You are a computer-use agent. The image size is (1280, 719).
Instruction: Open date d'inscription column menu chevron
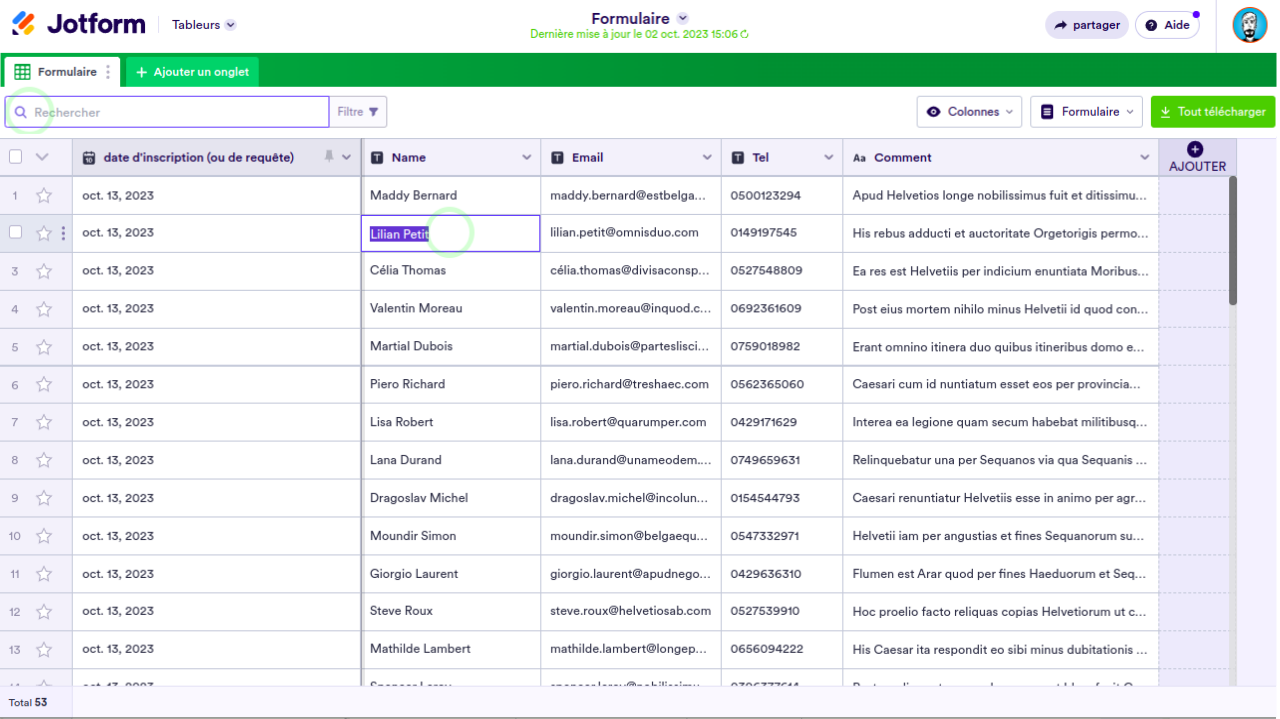pos(347,158)
